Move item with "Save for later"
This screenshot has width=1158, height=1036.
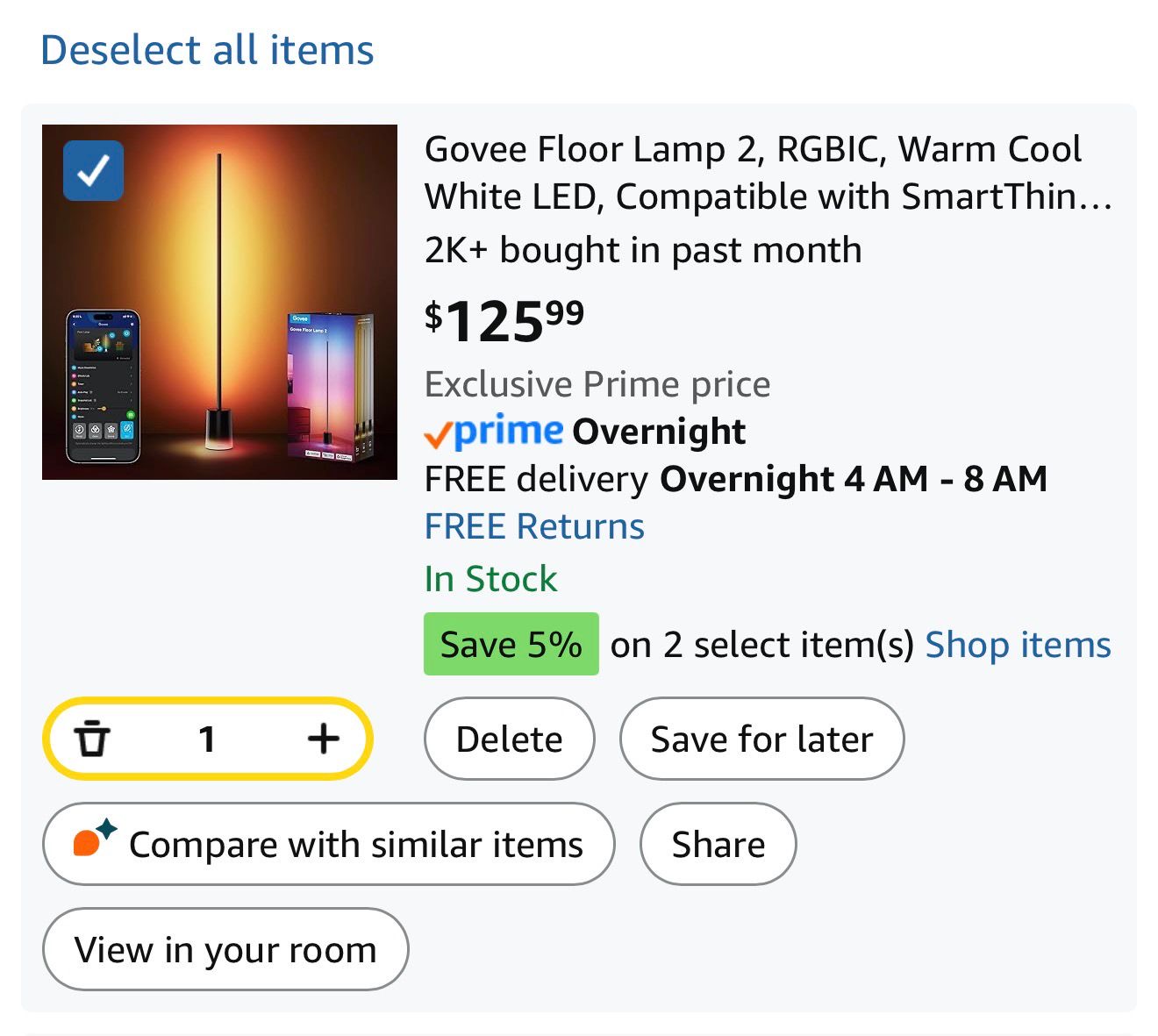pos(761,739)
